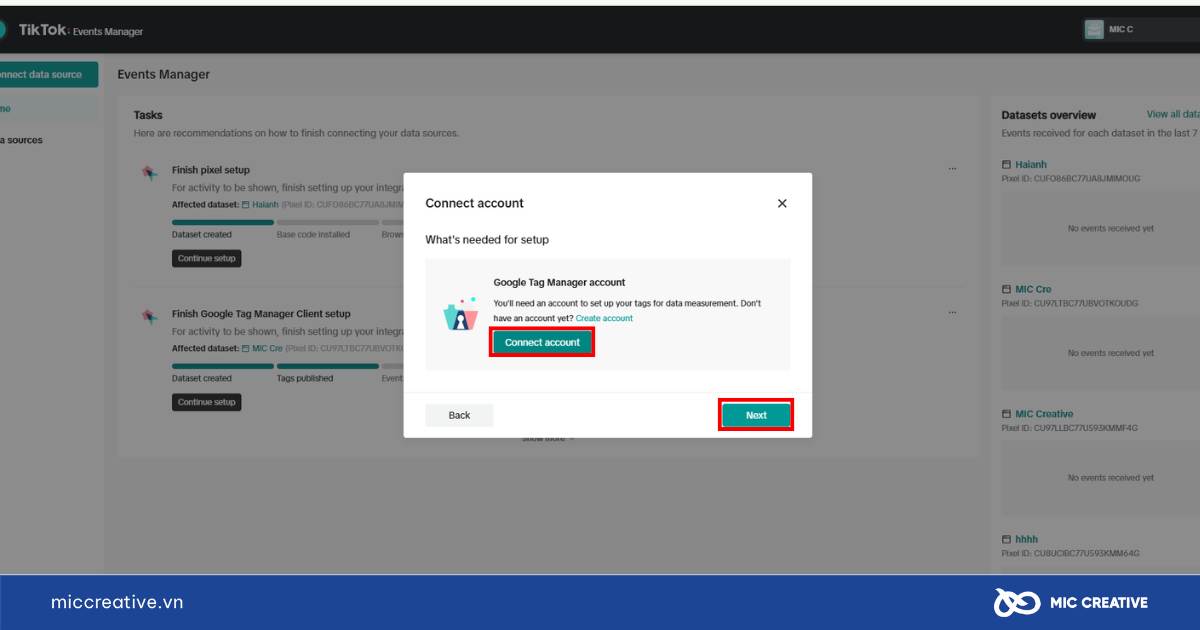Click the Events Manager page heading

pyautogui.click(x=164, y=74)
